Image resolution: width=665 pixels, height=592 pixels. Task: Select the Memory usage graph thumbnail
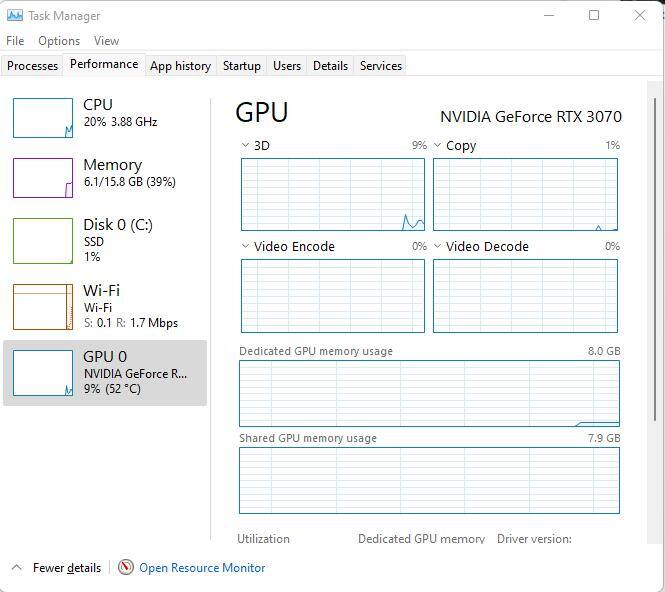[x=42, y=178]
